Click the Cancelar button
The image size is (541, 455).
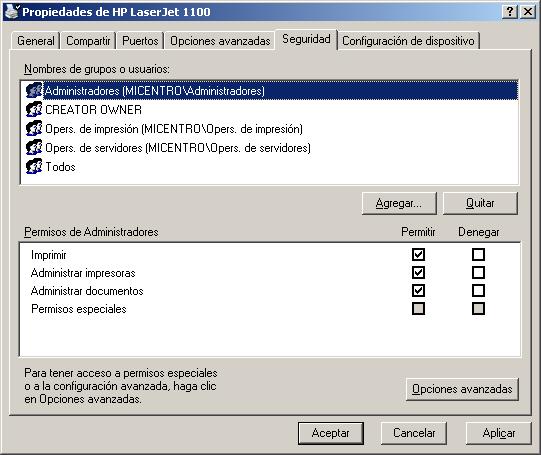414,433
